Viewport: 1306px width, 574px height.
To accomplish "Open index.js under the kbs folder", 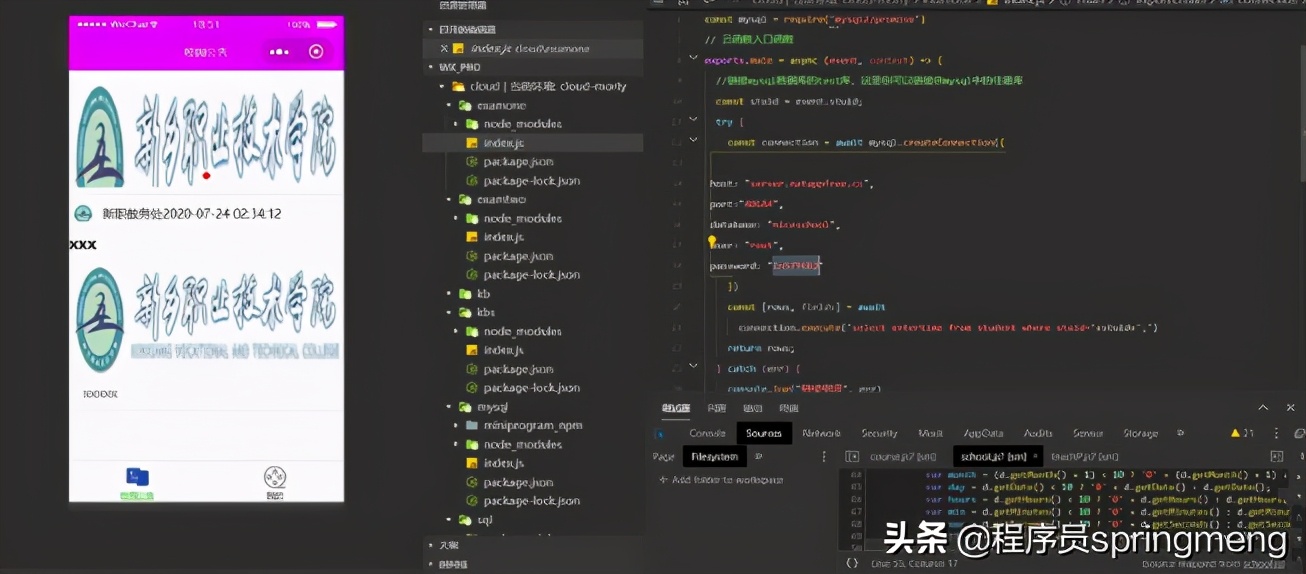I will (x=503, y=350).
